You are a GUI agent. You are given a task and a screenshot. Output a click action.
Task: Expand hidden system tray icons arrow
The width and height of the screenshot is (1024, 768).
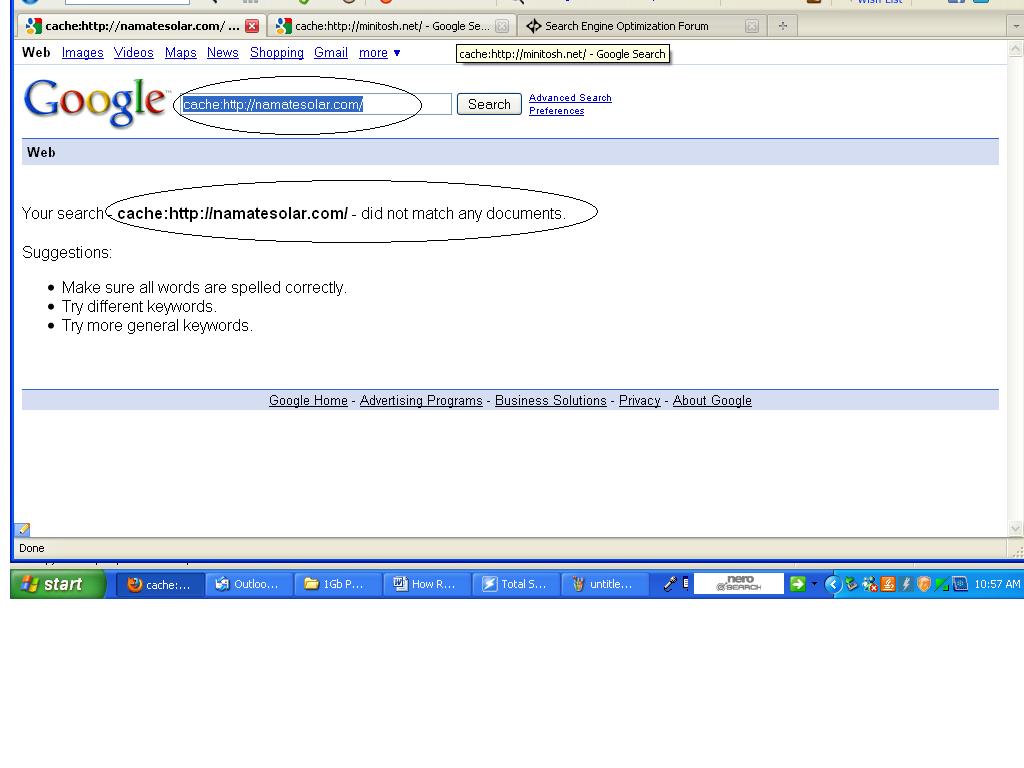tap(833, 584)
